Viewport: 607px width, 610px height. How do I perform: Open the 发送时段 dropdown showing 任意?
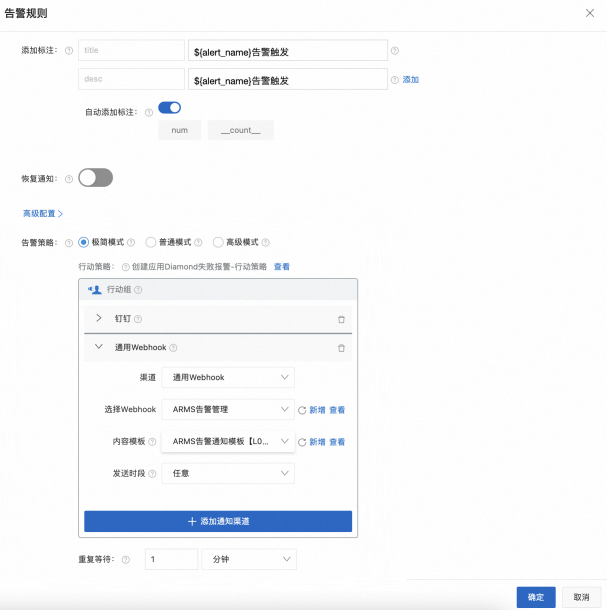tap(228, 473)
